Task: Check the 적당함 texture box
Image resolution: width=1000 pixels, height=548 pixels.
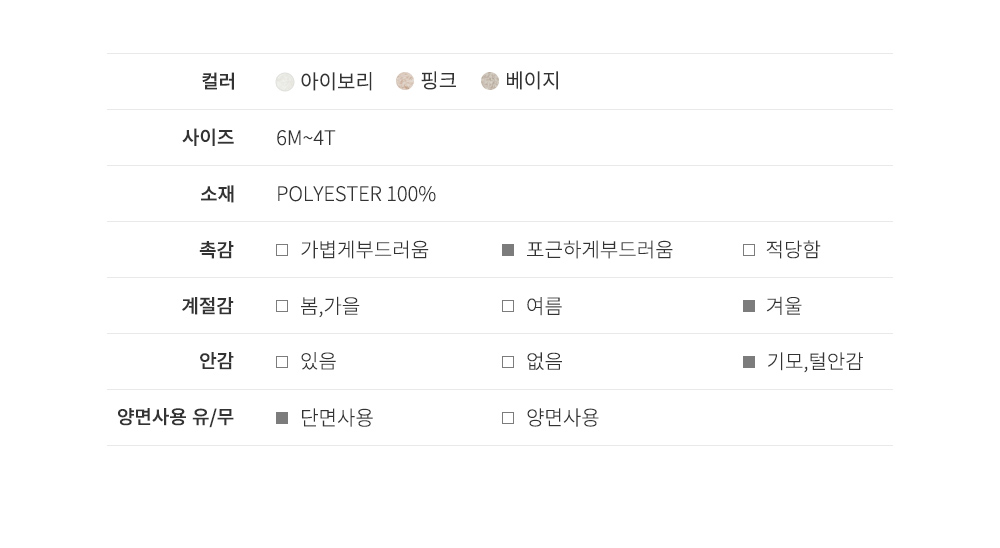Action: 749,250
